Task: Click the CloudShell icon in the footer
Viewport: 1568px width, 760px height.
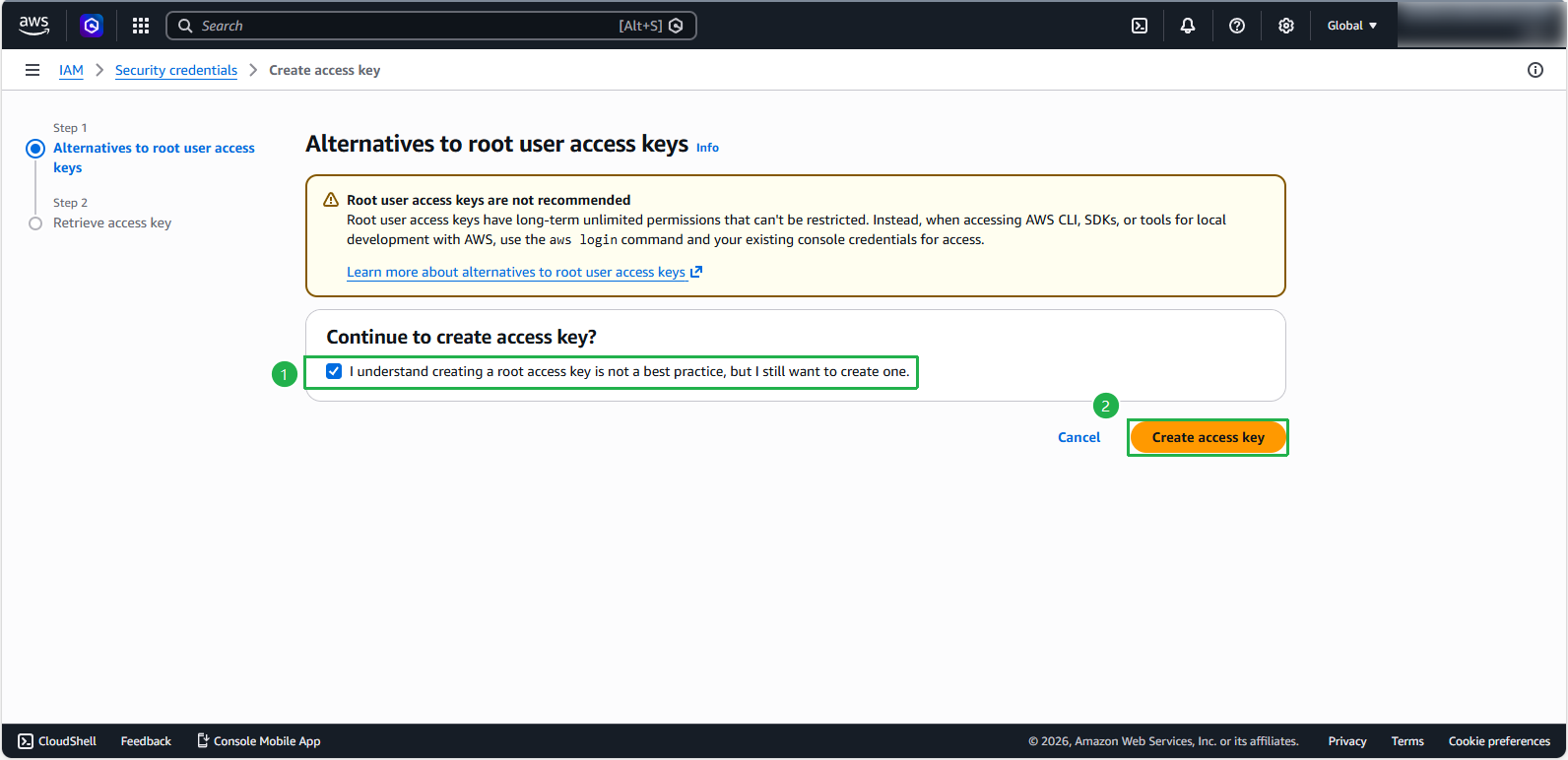Action: pyautogui.click(x=26, y=741)
